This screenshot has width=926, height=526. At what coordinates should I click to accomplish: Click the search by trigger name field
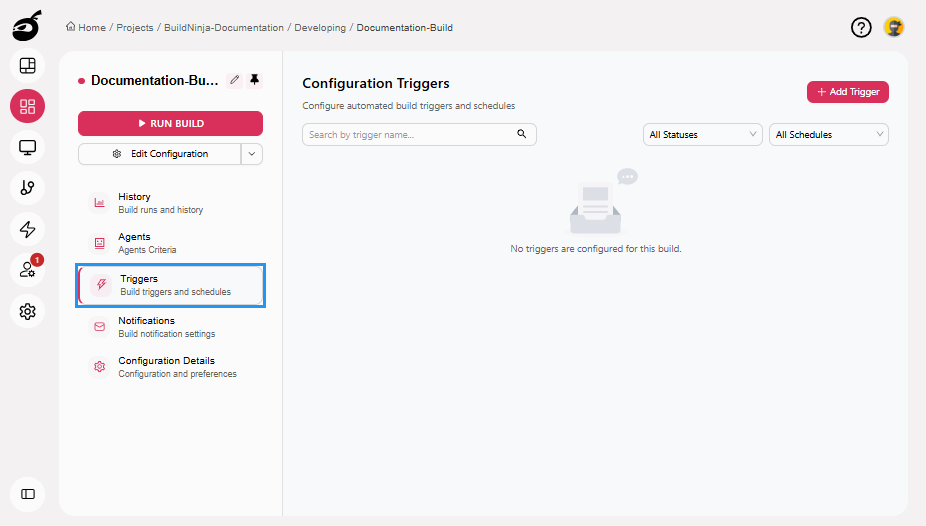coord(410,135)
